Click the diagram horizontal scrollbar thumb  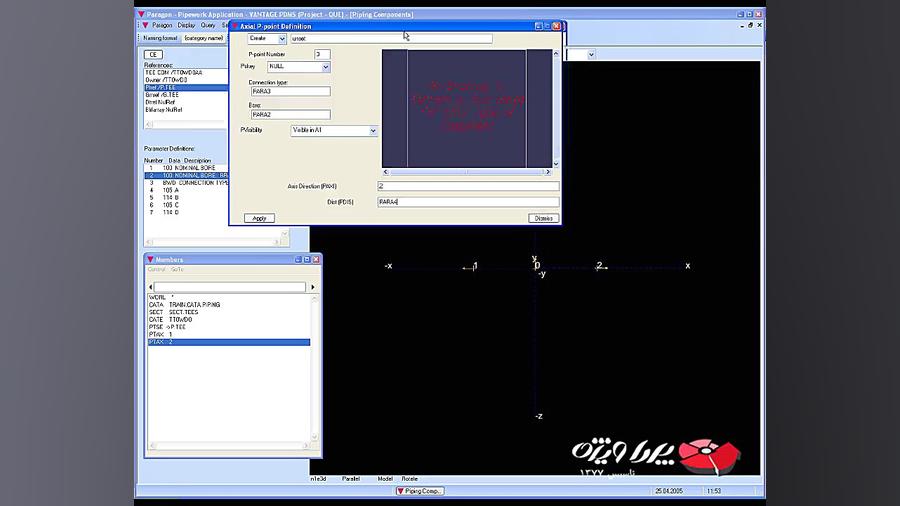click(x=466, y=172)
